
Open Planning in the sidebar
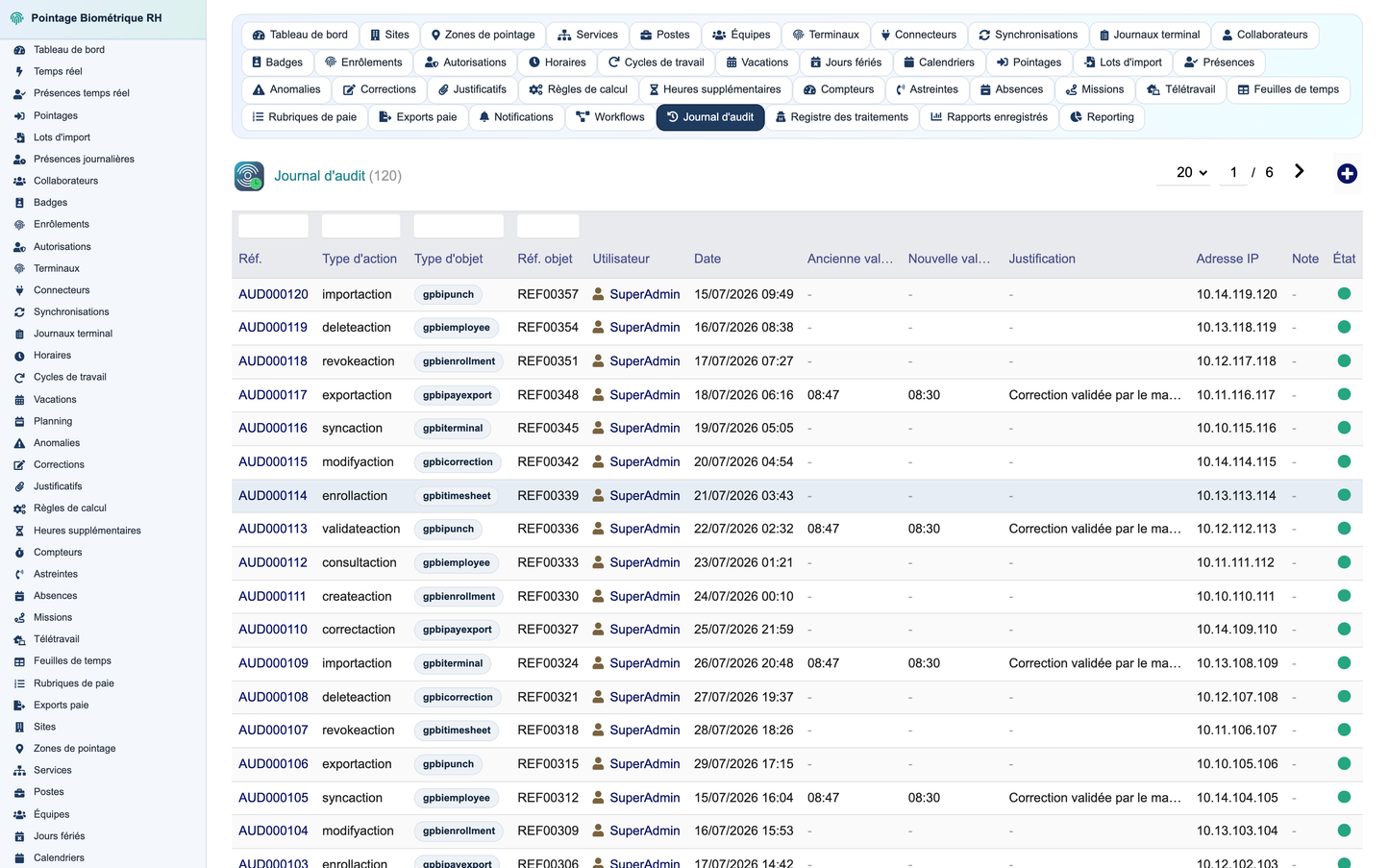[x=53, y=421]
